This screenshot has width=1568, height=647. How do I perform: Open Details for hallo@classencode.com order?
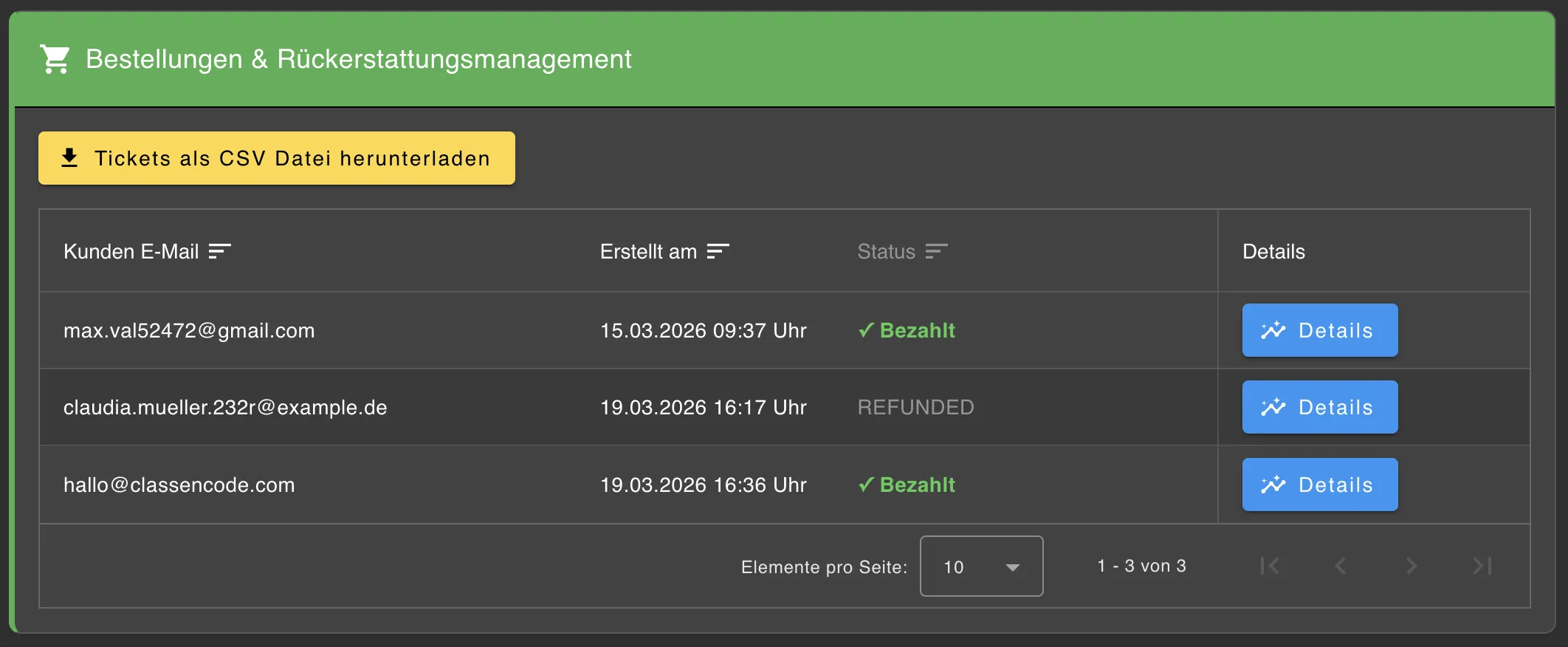[x=1319, y=485]
